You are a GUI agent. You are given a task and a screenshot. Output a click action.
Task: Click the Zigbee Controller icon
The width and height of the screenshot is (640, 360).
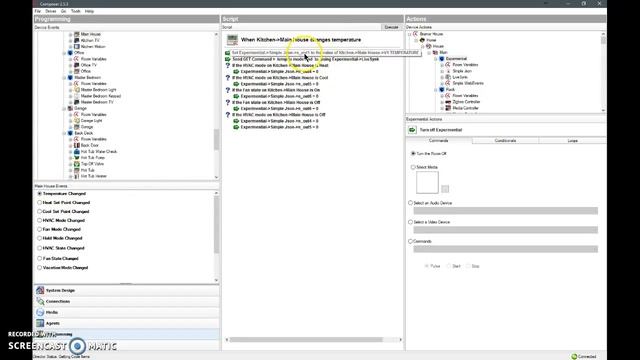pyautogui.click(x=448, y=102)
